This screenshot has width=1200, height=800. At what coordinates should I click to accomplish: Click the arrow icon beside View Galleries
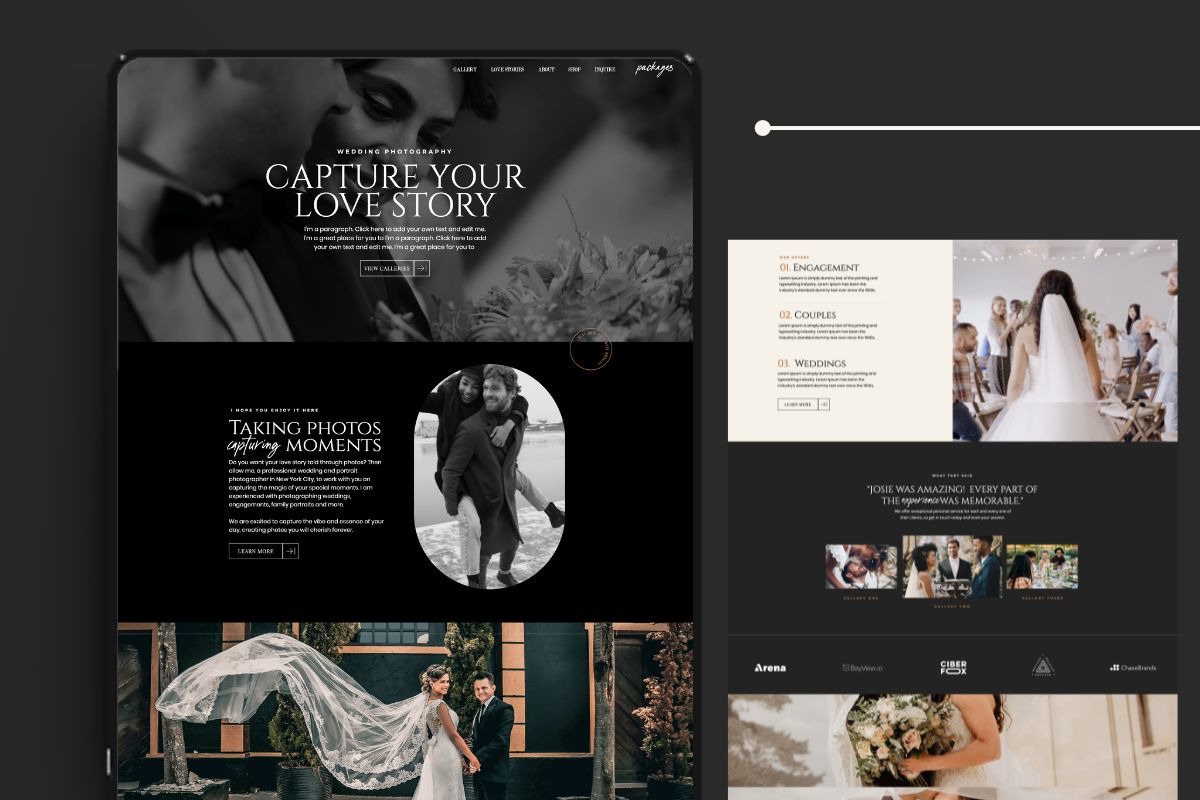[422, 268]
